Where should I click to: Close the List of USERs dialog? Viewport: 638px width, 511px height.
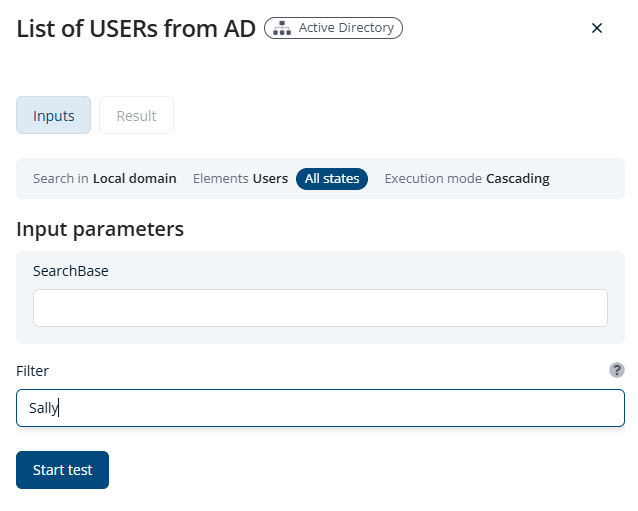(596, 28)
